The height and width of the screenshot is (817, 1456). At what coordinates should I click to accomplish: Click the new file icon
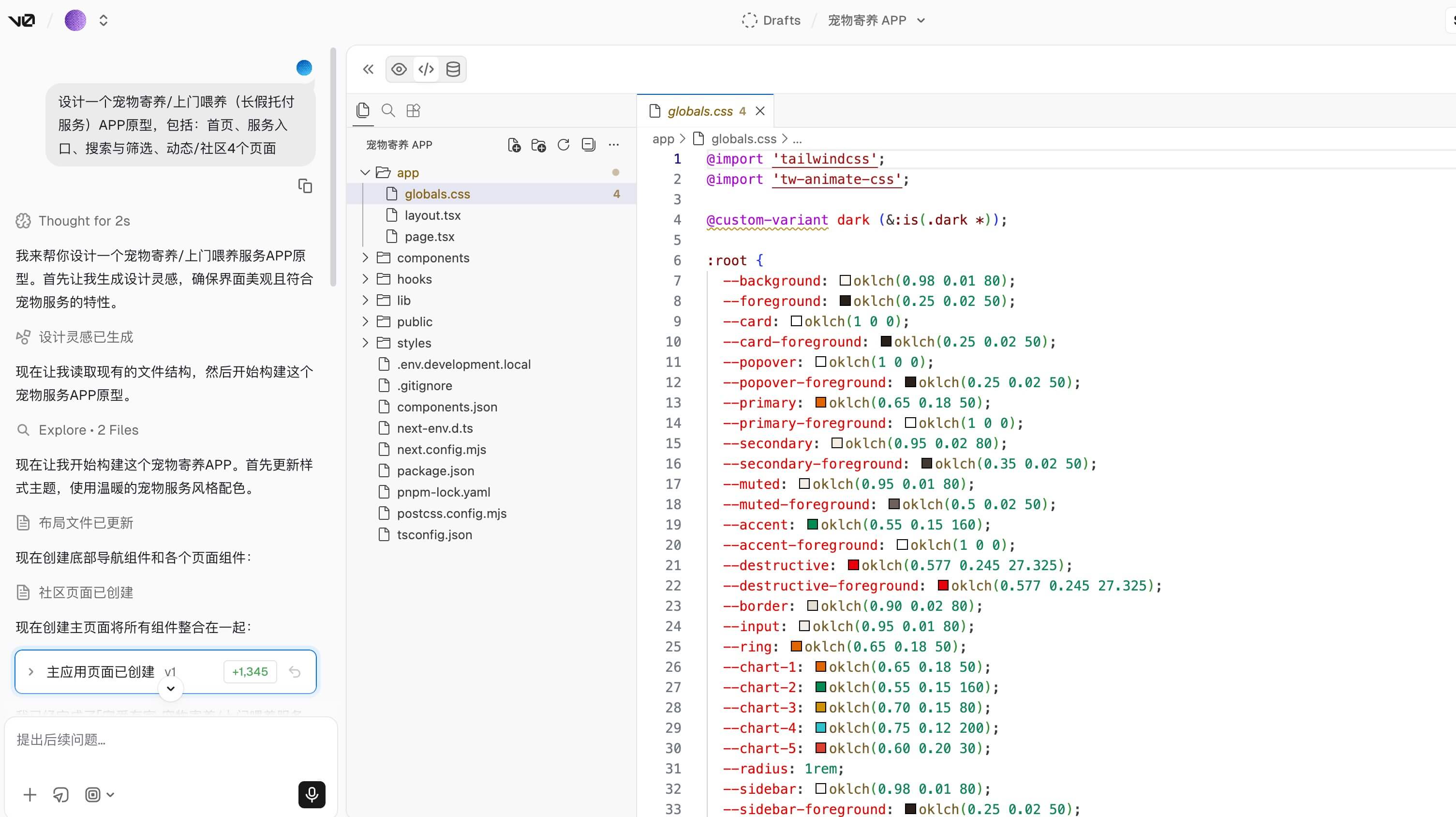pos(514,145)
